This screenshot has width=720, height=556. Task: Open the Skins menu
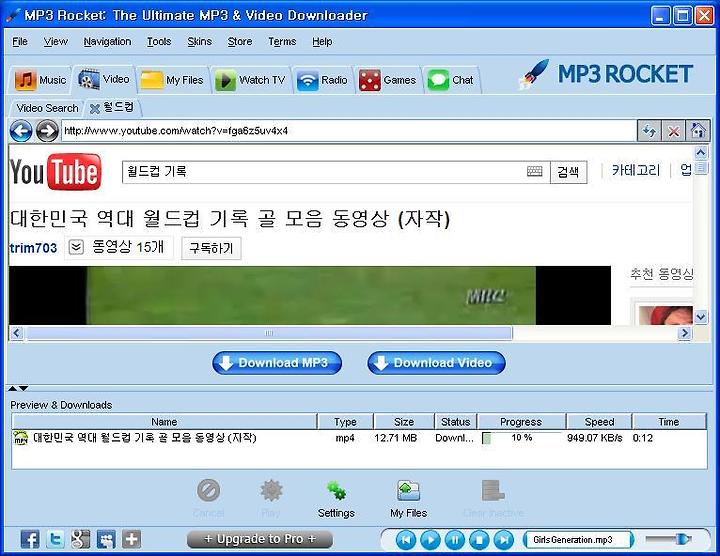click(199, 42)
